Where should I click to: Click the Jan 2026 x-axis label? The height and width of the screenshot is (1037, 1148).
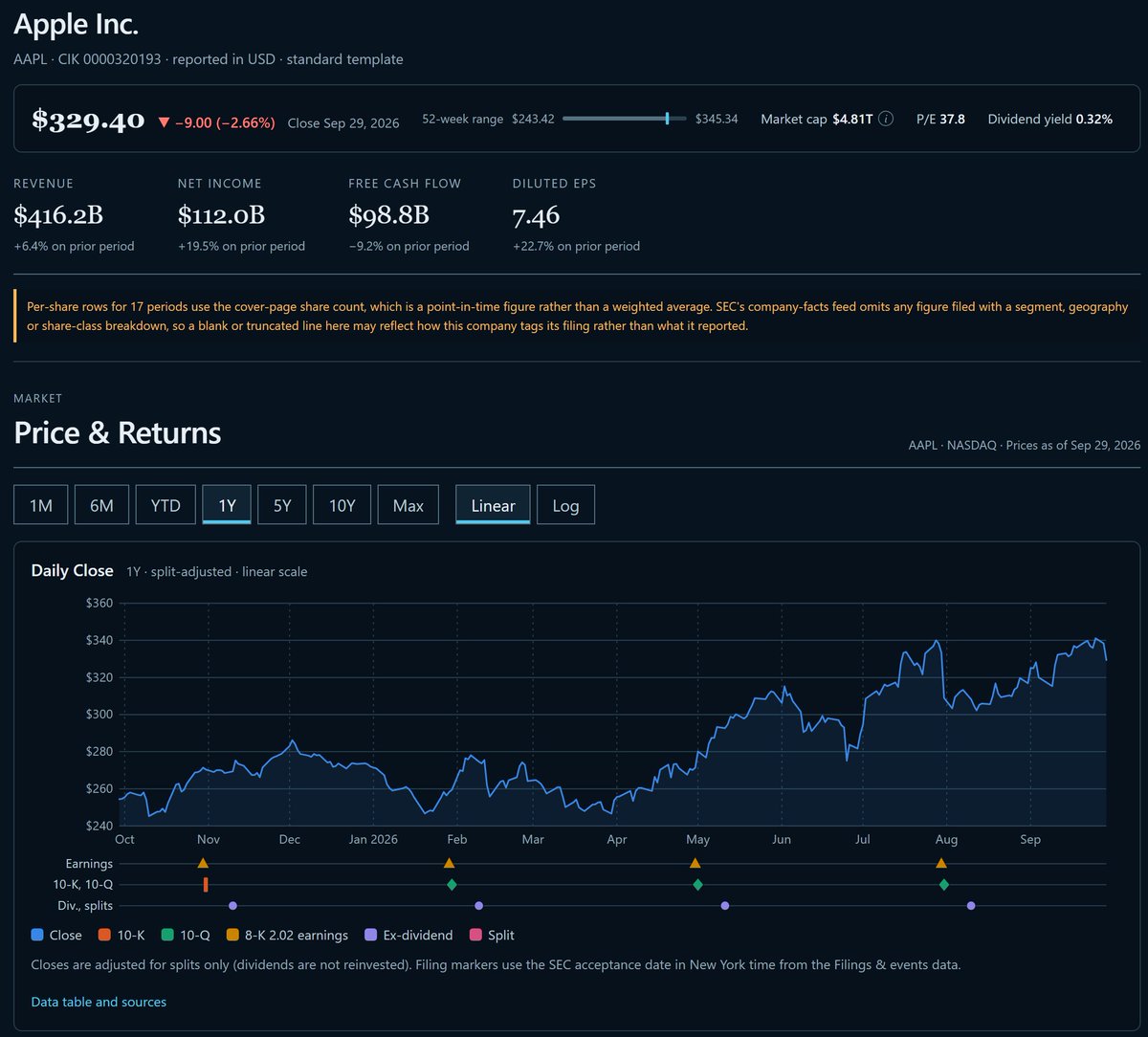coord(372,839)
